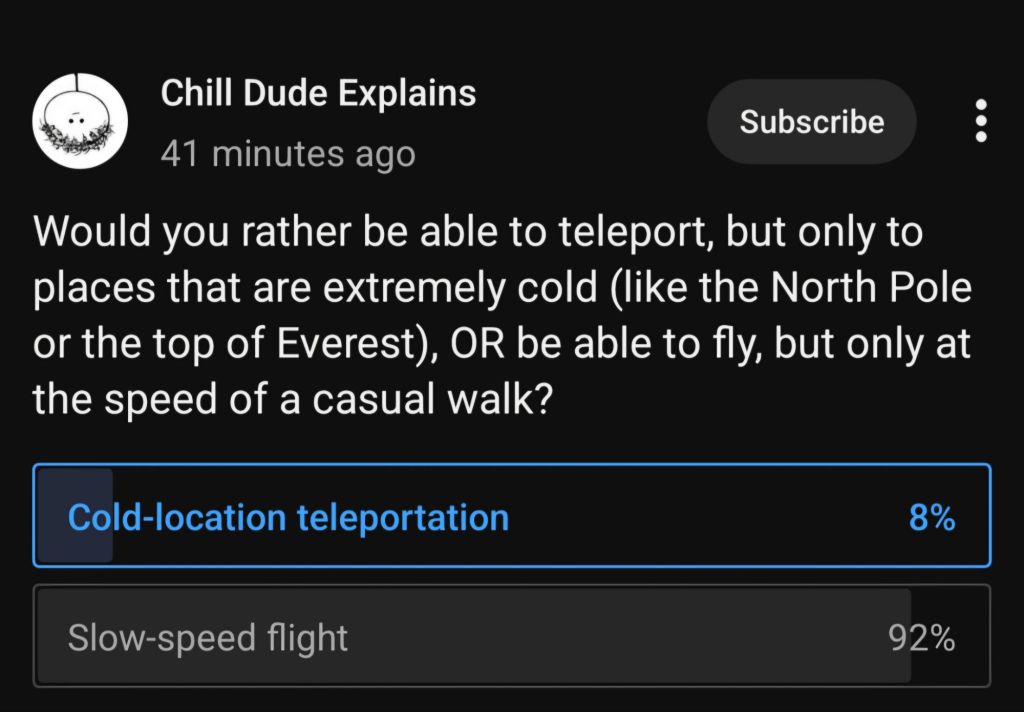Click the Chill Dude Explains channel avatar

click(x=80, y=120)
